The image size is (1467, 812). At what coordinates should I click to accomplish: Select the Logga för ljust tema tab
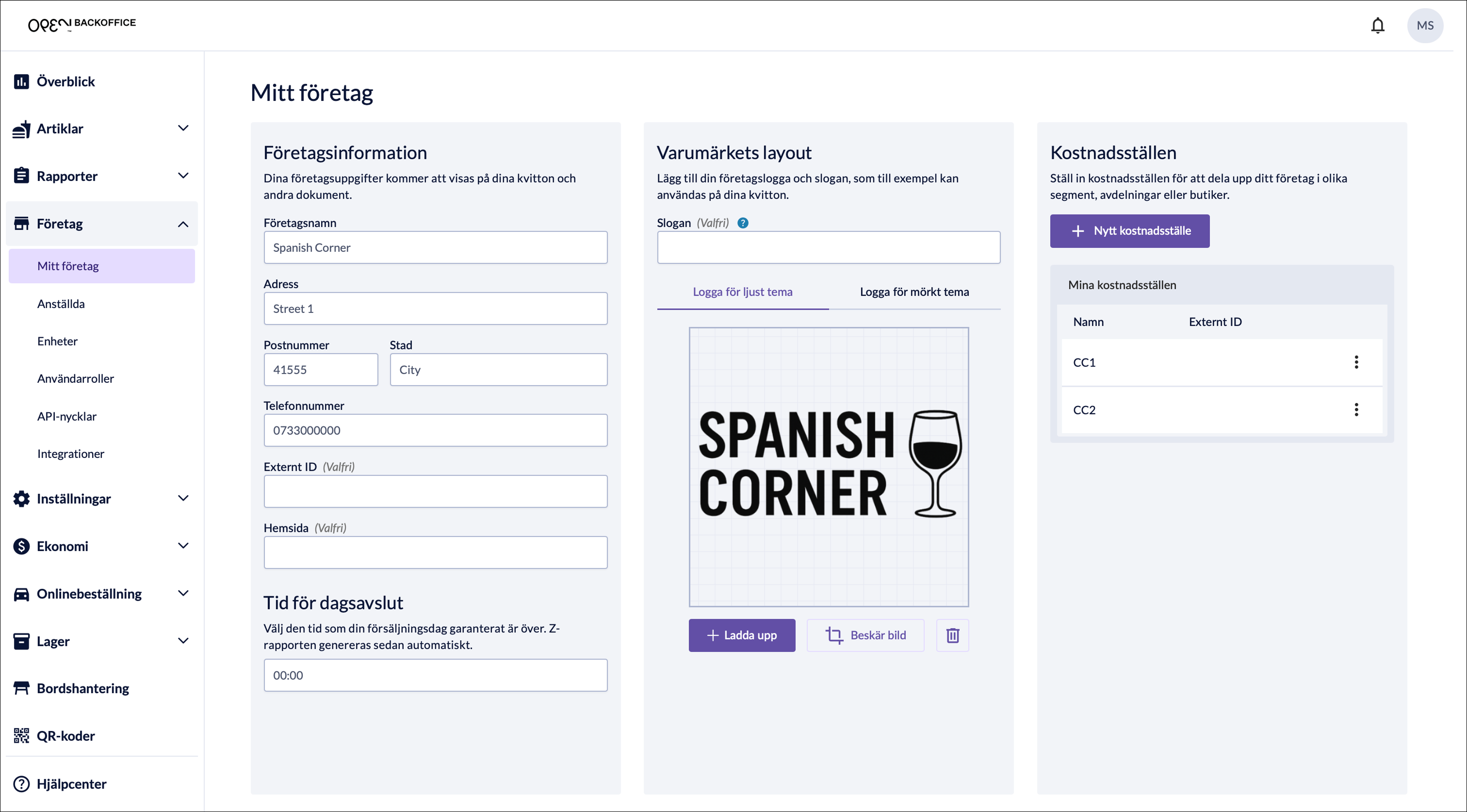[742, 292]
